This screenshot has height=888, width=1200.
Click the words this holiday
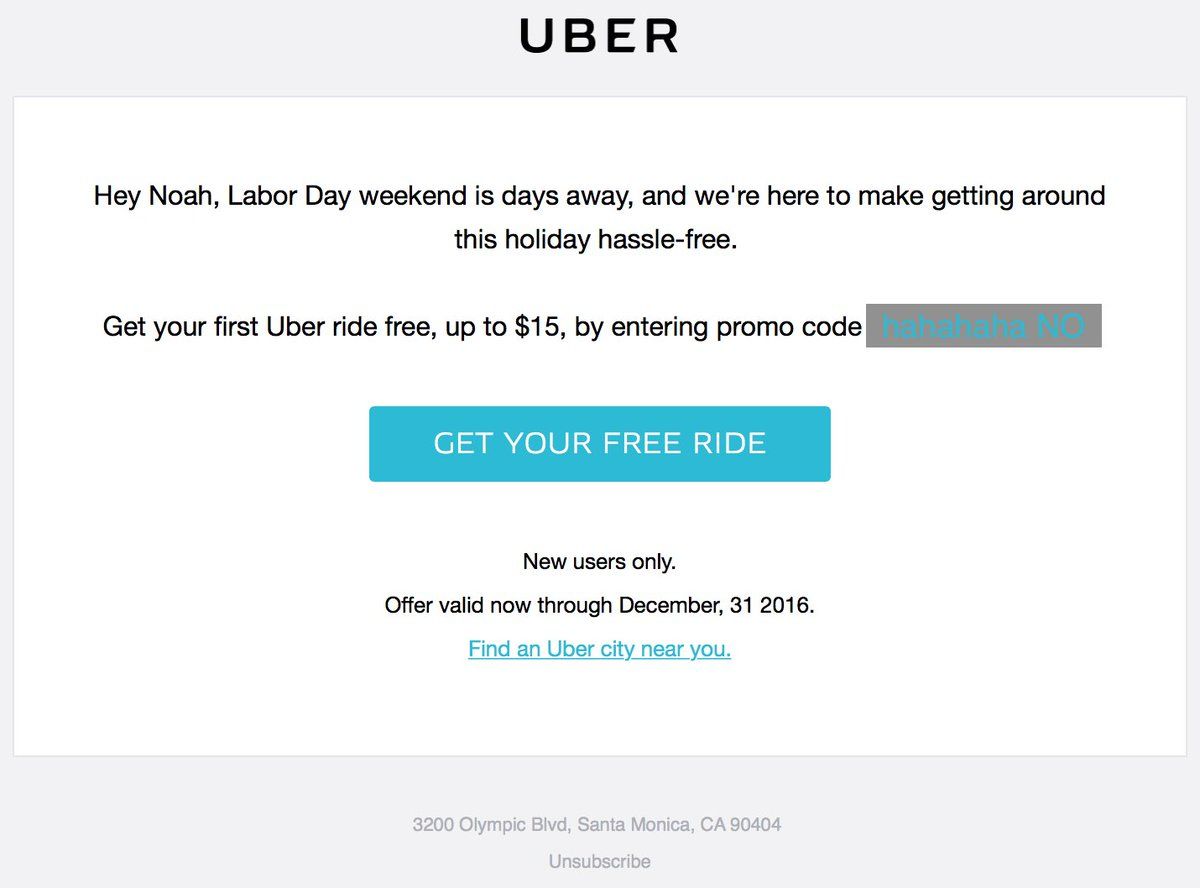522,240
